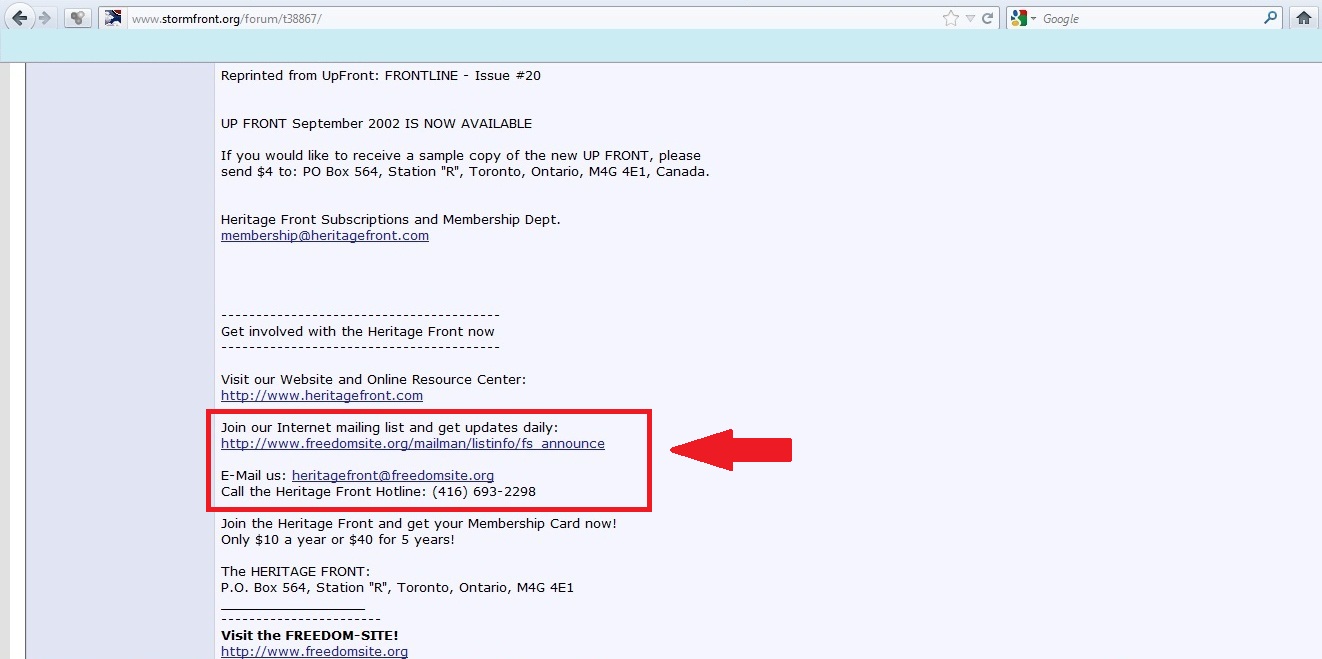
Task: Click the 'Visit the FREEDOM-SITE!' bold text
Action: (x=310, y=636)
